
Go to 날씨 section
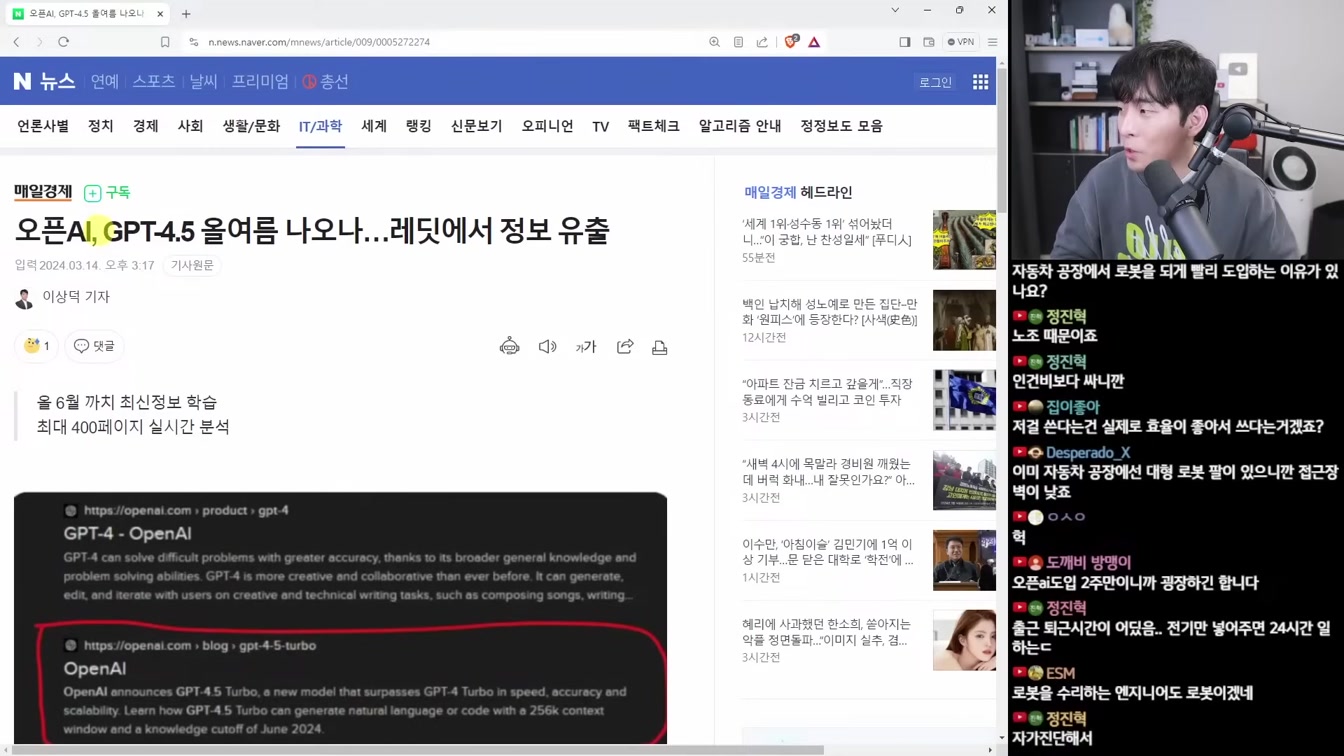tap(204, 81)
